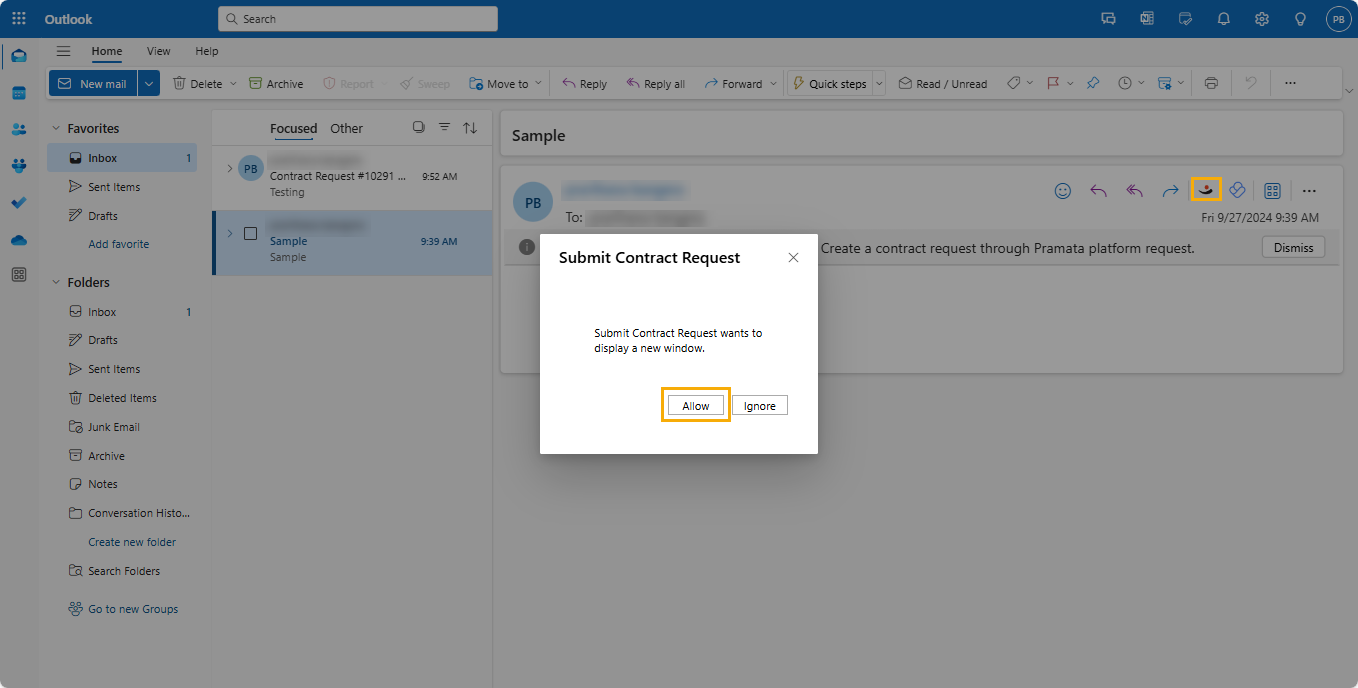The image size is (1358, 688).
Task: Click the Archive toolbar button
Action: 276,84
